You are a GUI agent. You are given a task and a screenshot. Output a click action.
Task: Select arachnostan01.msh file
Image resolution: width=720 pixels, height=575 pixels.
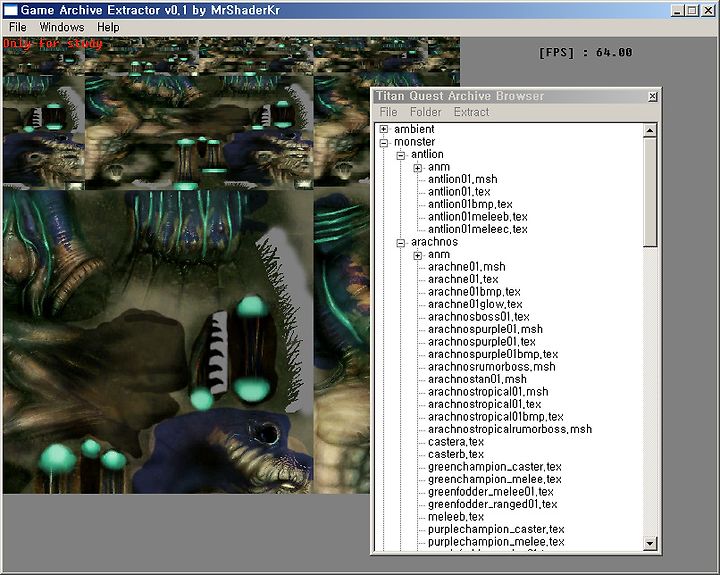(477, 379)
